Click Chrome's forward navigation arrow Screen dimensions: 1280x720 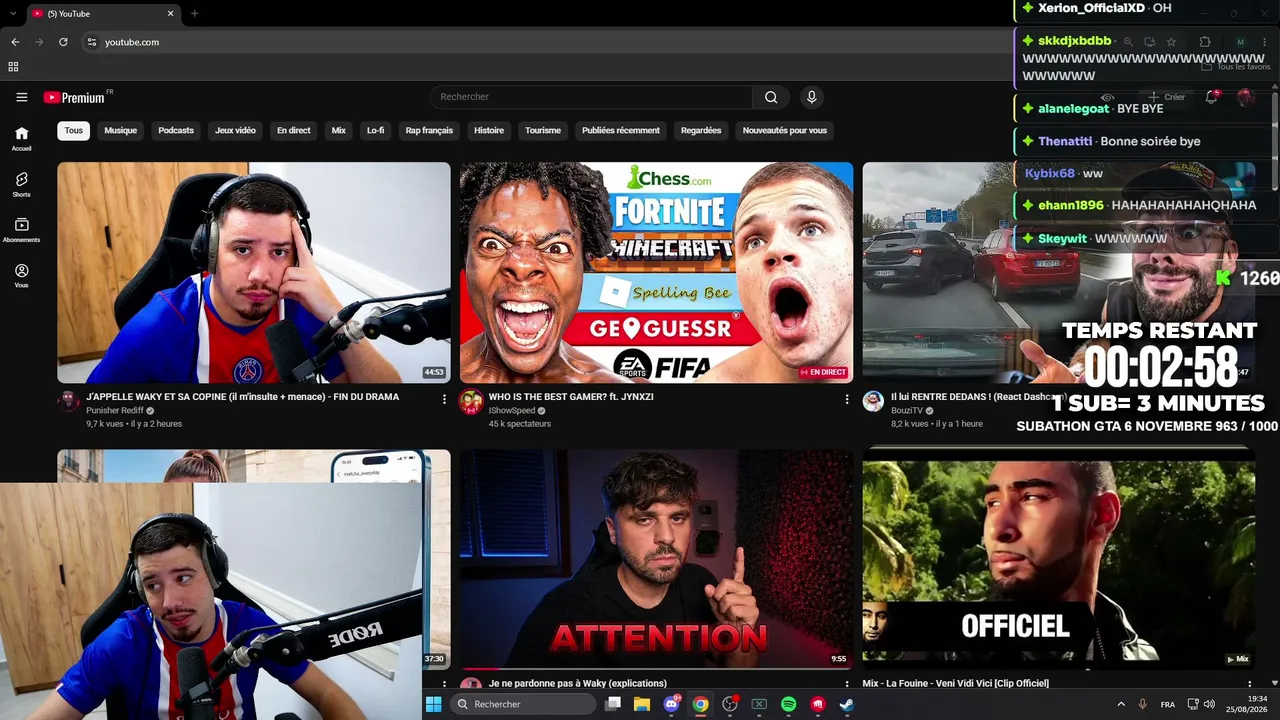(39, 42)
